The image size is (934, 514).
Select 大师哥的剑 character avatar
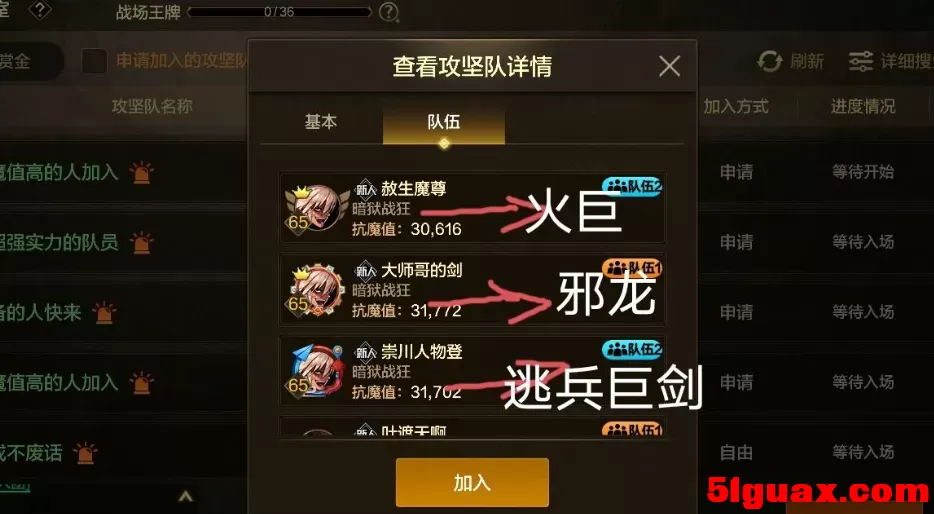click(x=316, y=290)
